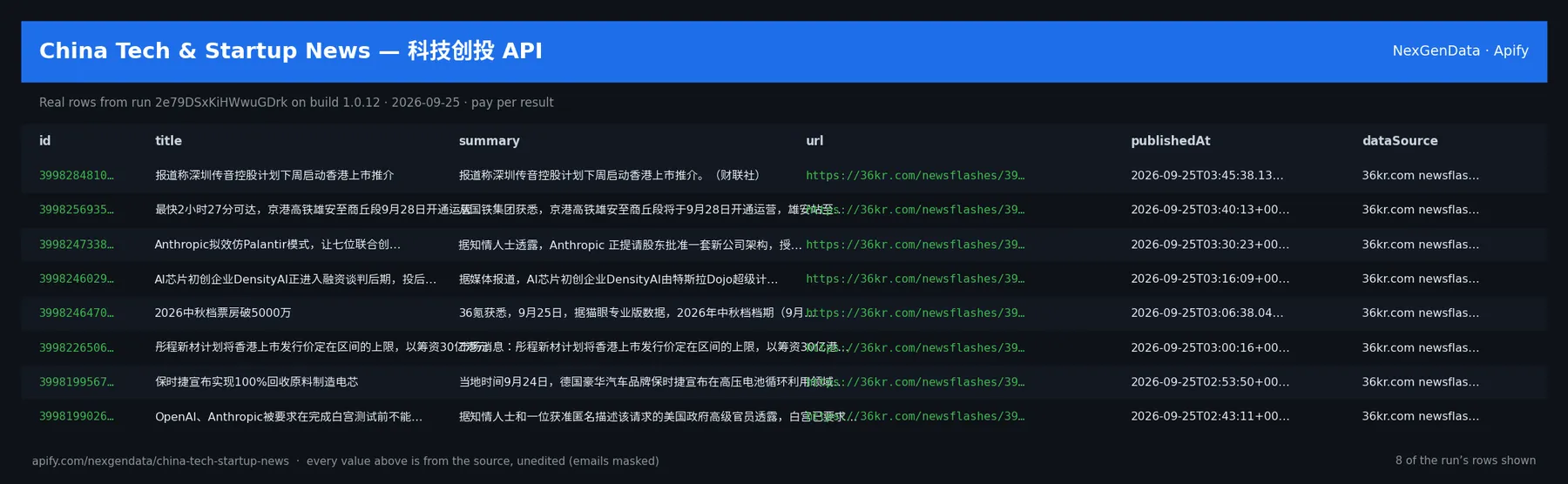Select id cell 3998246029…

(x=77, y=279)
